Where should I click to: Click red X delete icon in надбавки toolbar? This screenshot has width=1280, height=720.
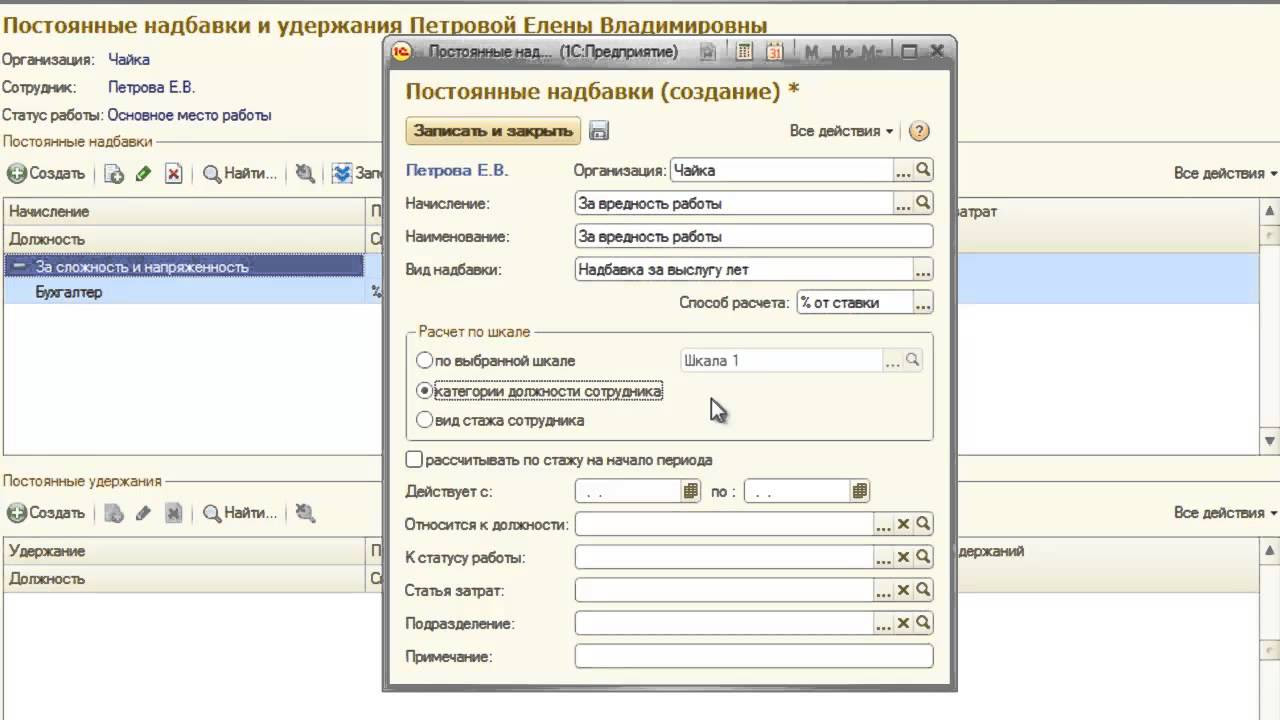coord(173,174)
